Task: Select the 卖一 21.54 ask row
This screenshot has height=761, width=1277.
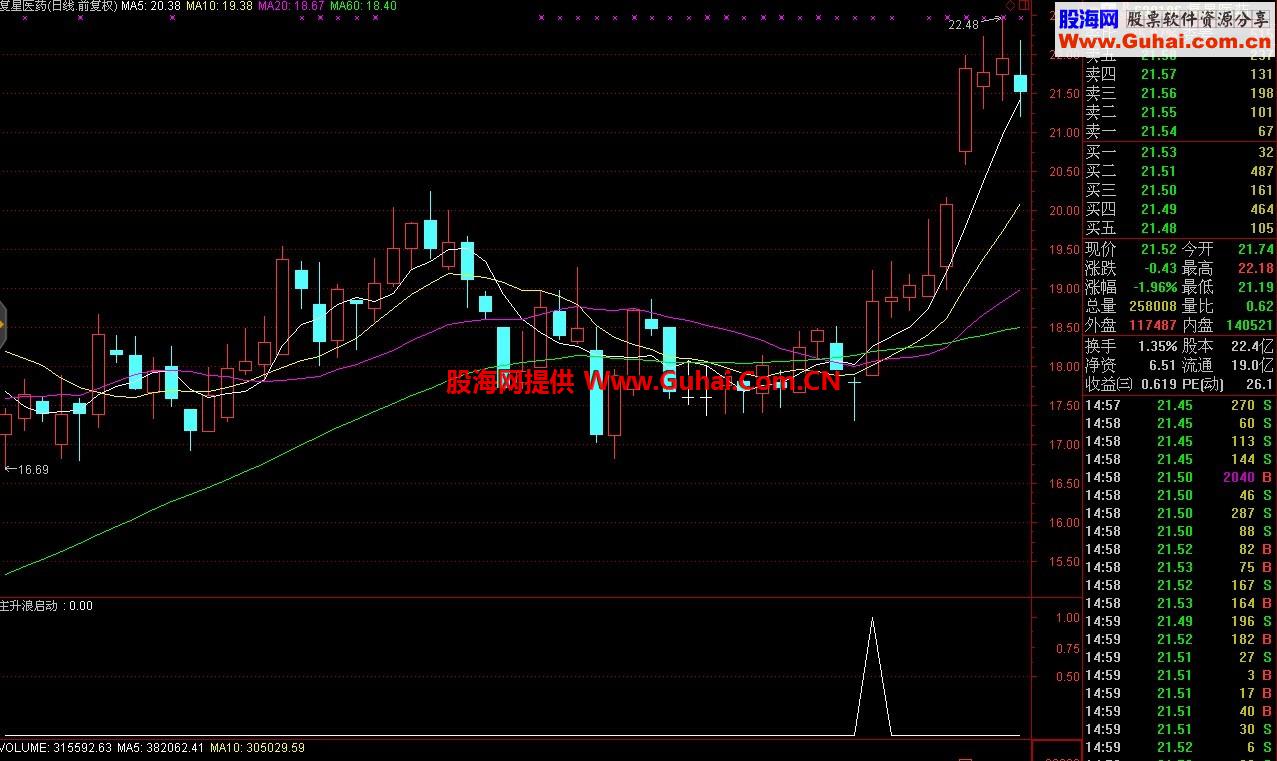Action: click(x=1180, y=131)
